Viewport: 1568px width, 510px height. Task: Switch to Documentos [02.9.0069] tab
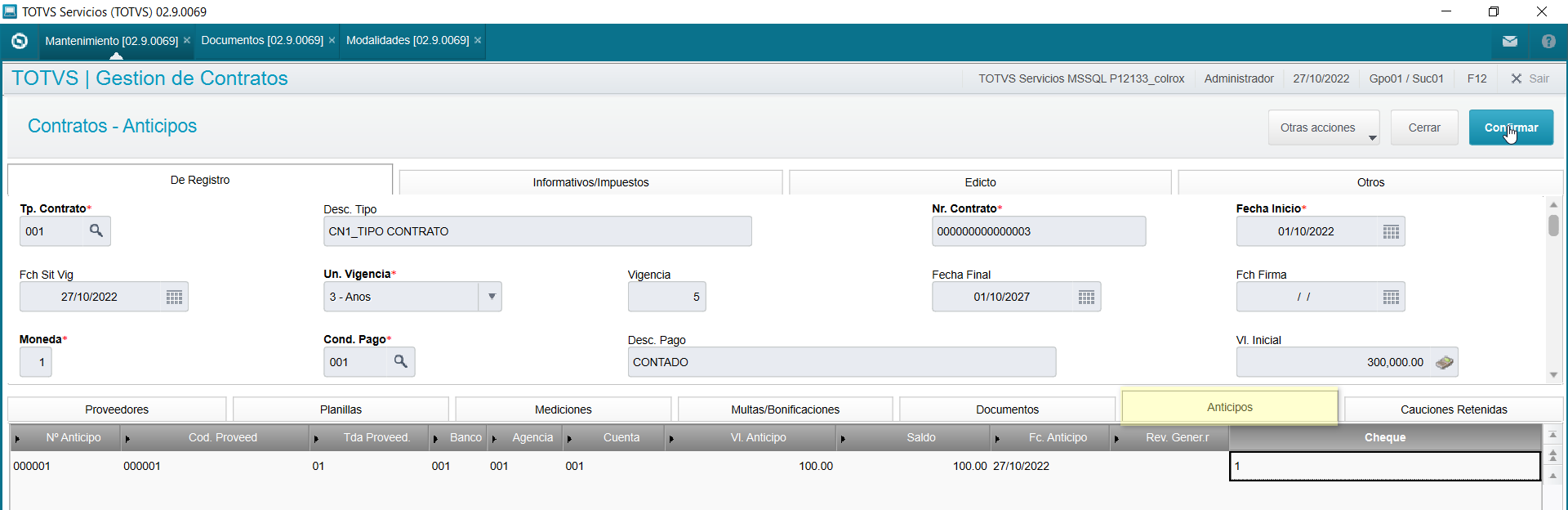coord(262,41)
